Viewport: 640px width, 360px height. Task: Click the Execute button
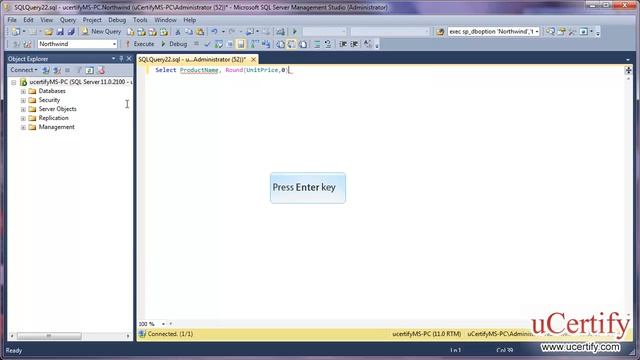(x=139, y=44)
